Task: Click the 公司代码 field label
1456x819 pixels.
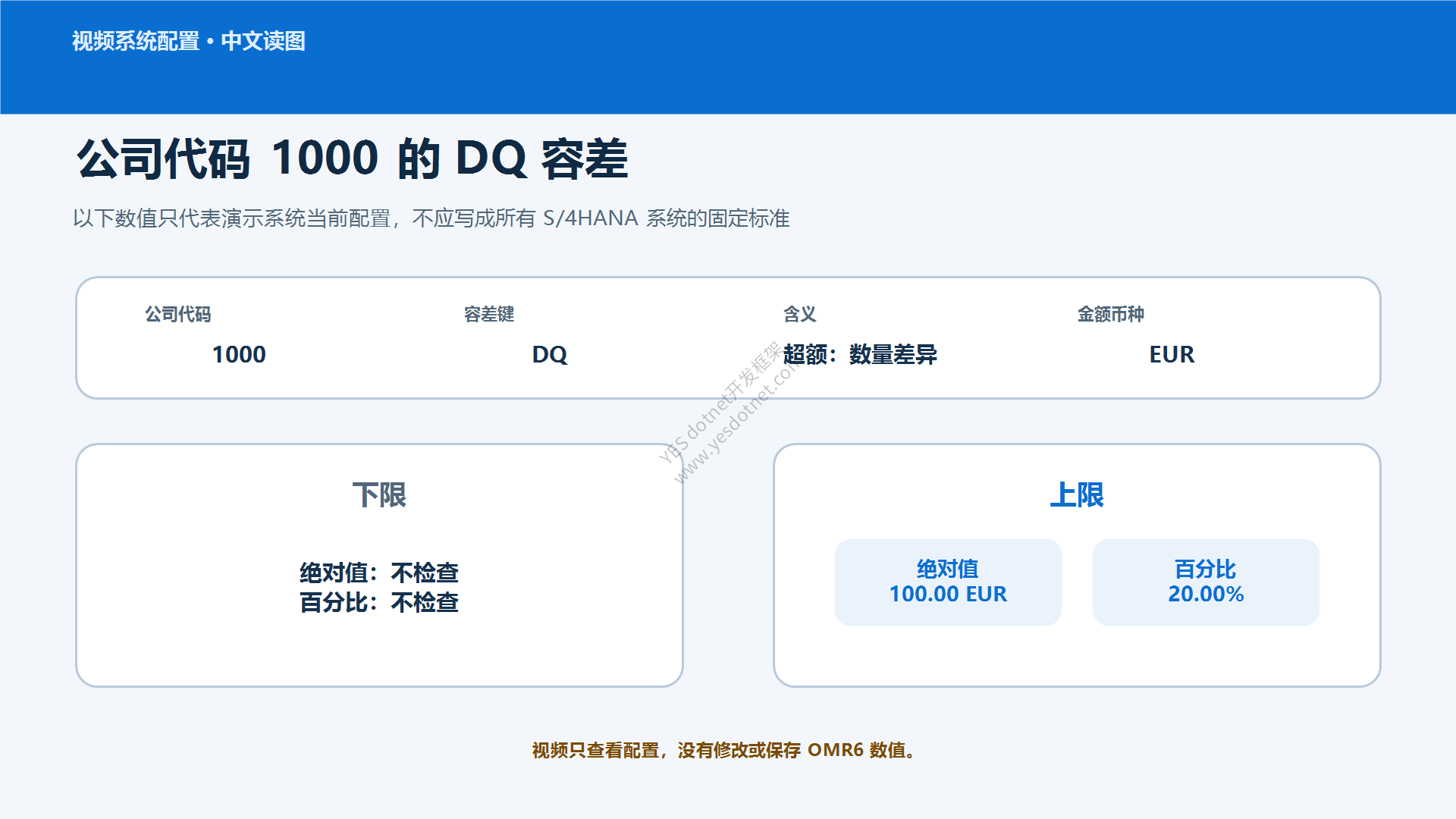Action: (178, 314)
